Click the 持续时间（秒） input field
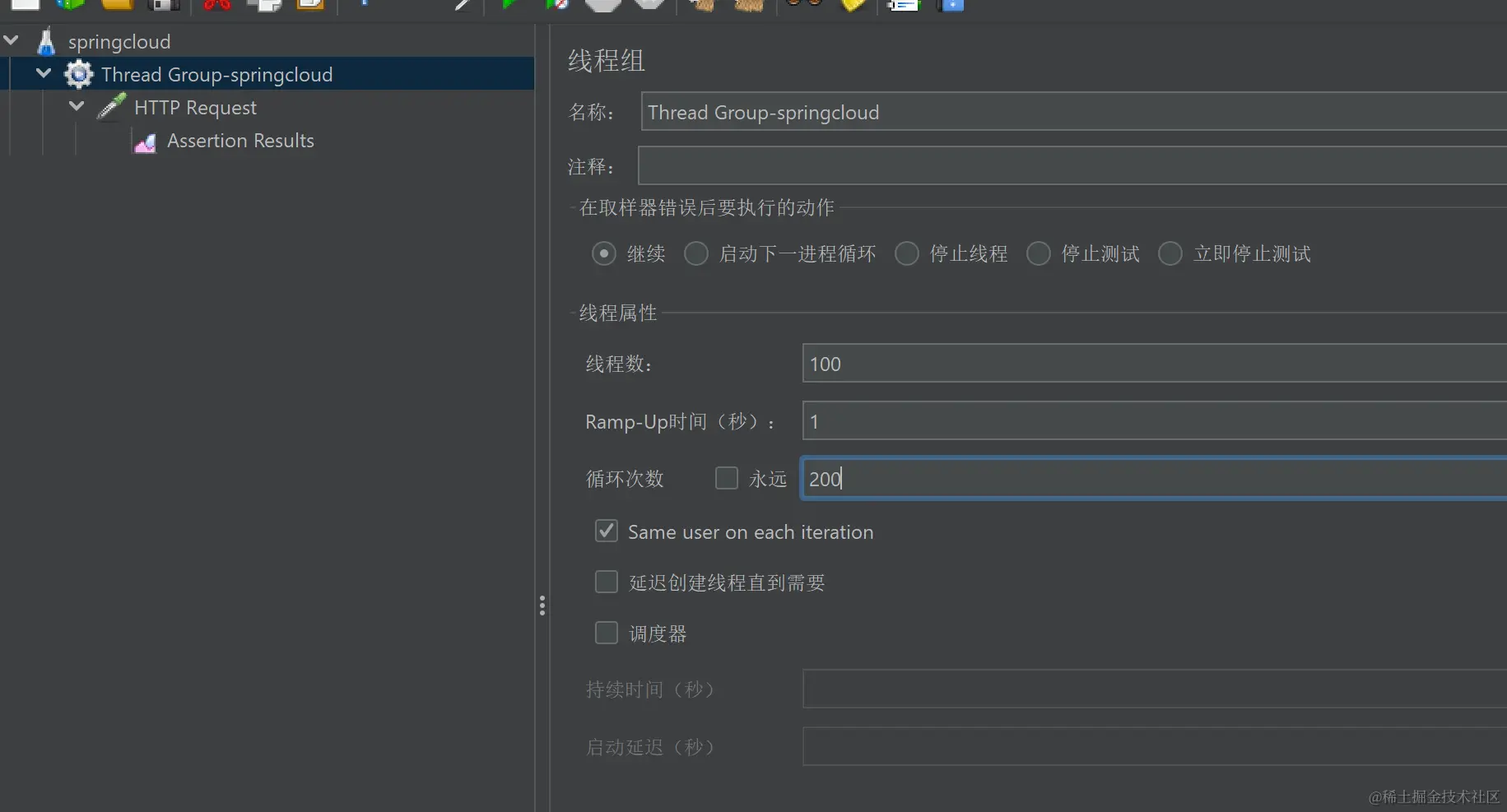 (1155, 689)
